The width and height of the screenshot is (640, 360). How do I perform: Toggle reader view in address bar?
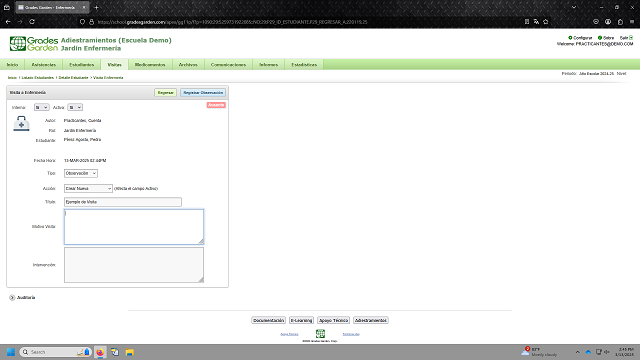point(527,22)
